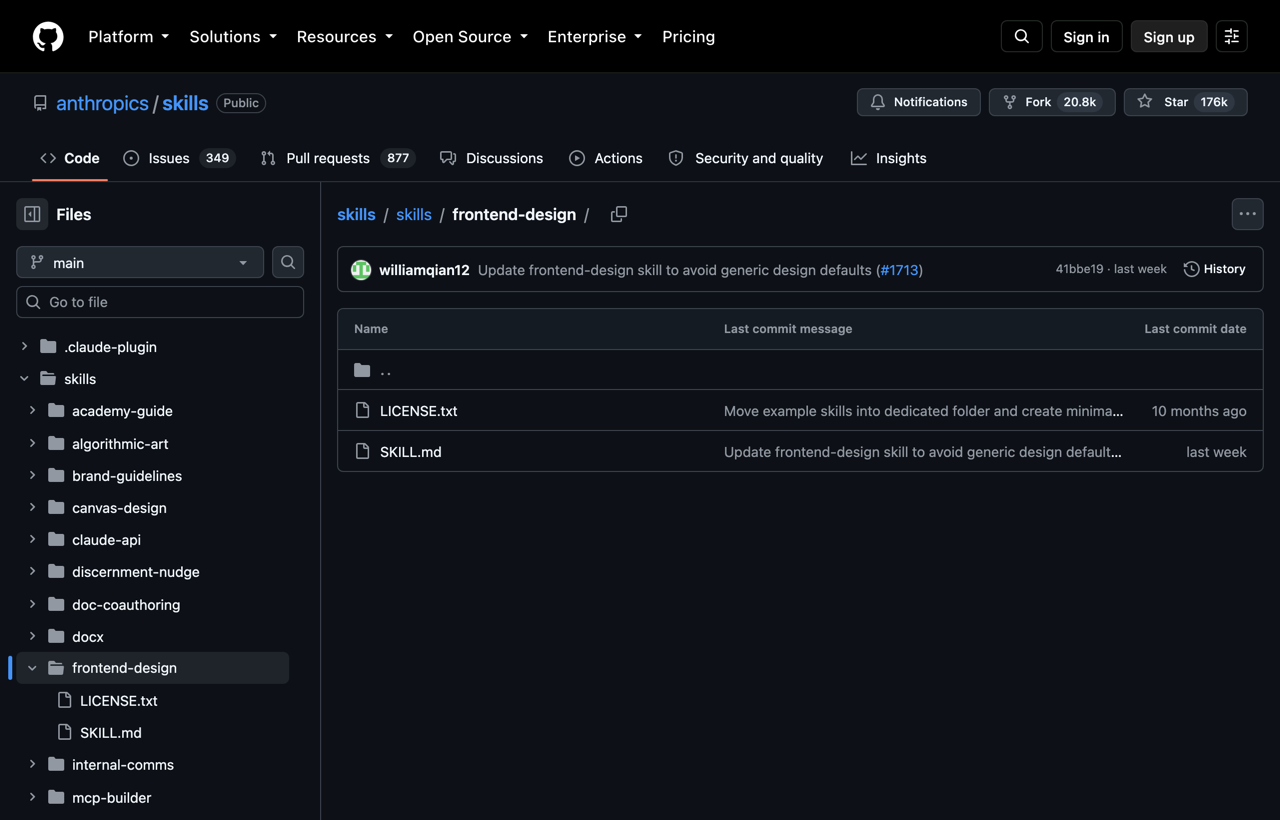Open the main branch selector
1280x820 pixels.
140,262
